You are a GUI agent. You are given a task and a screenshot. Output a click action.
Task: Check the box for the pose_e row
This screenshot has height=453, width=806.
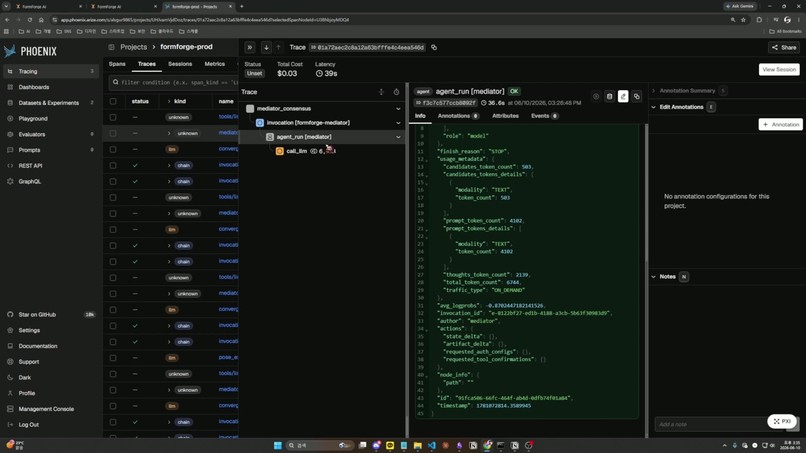tap(113, 358)
